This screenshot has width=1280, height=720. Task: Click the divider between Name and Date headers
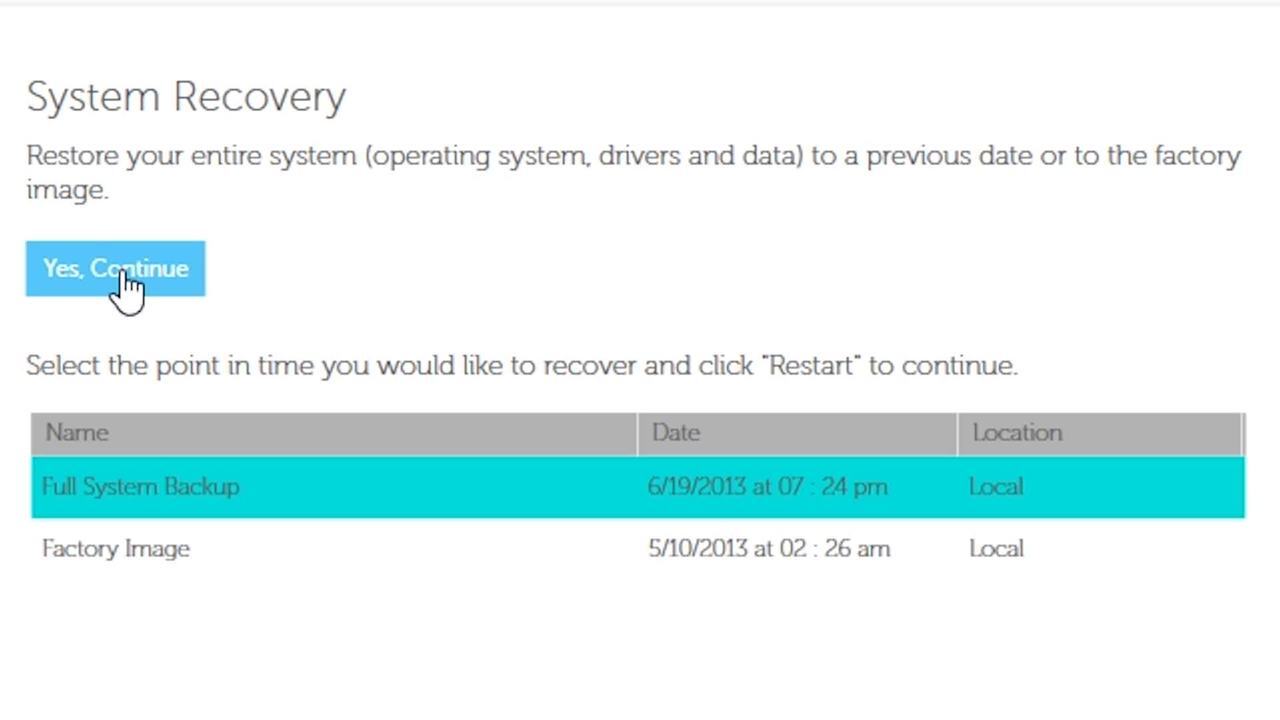[x=637, y=433]
